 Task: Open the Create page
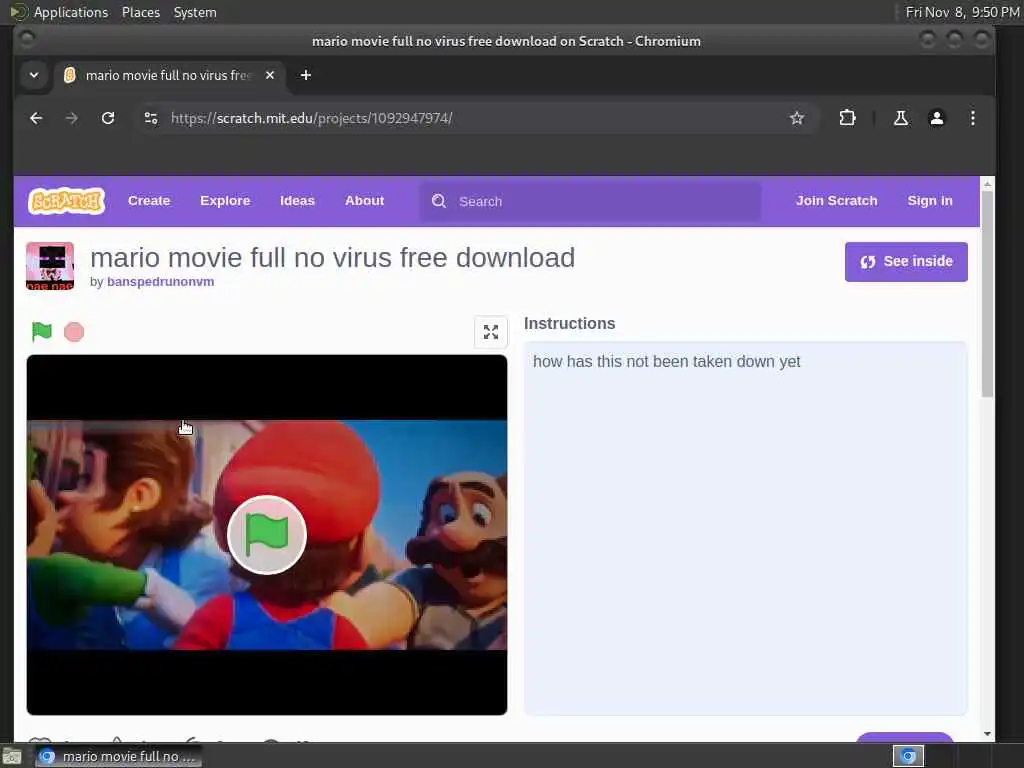tap(149, 201)
